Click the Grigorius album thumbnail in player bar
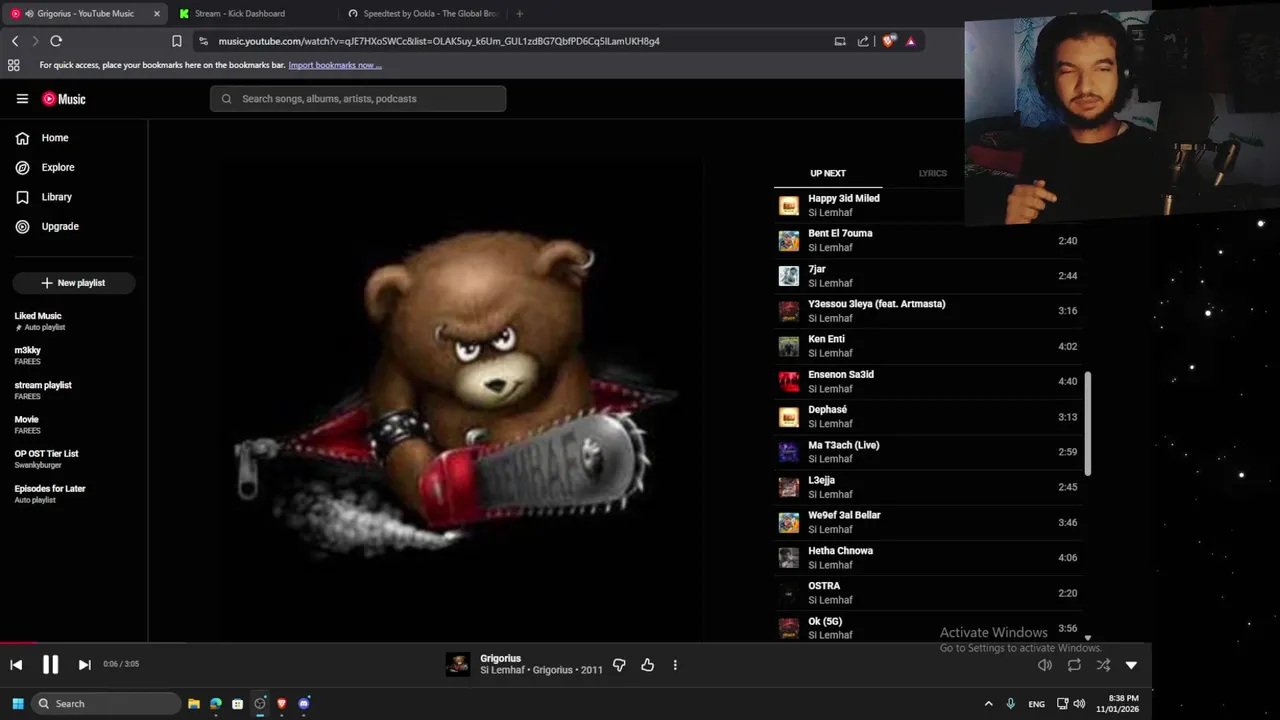The height and width of the screenshot is (720, 1280). [x=458, y=665]
